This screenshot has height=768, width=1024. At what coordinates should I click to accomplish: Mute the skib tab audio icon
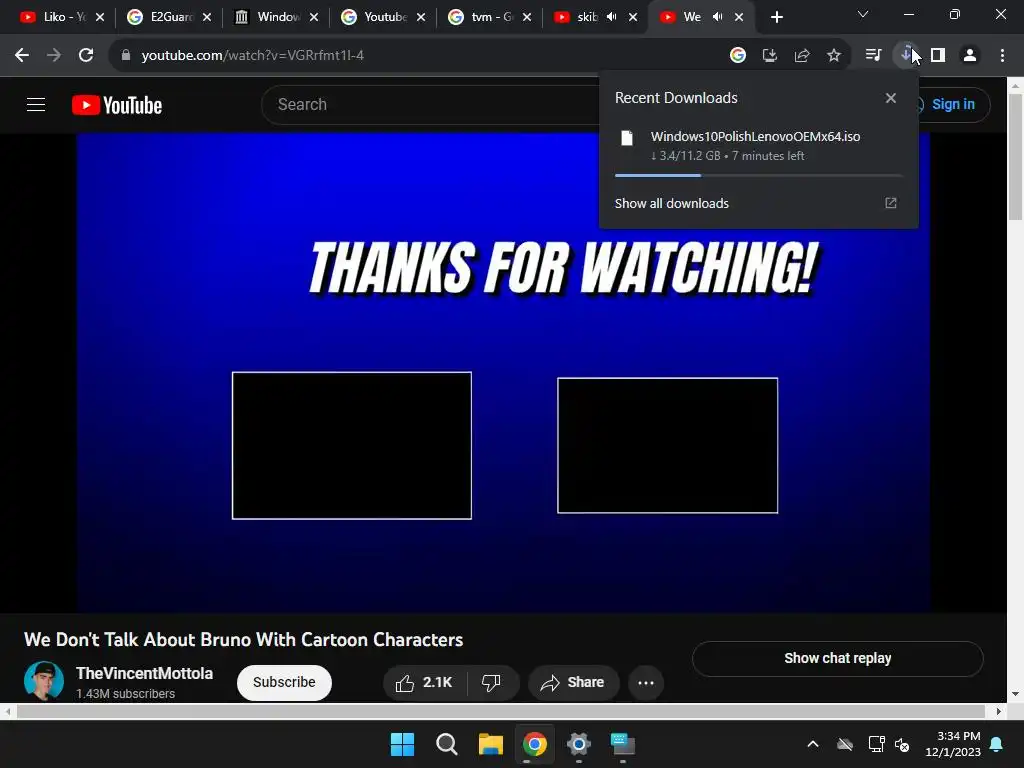pyautogui.click(x=611, y=18)
